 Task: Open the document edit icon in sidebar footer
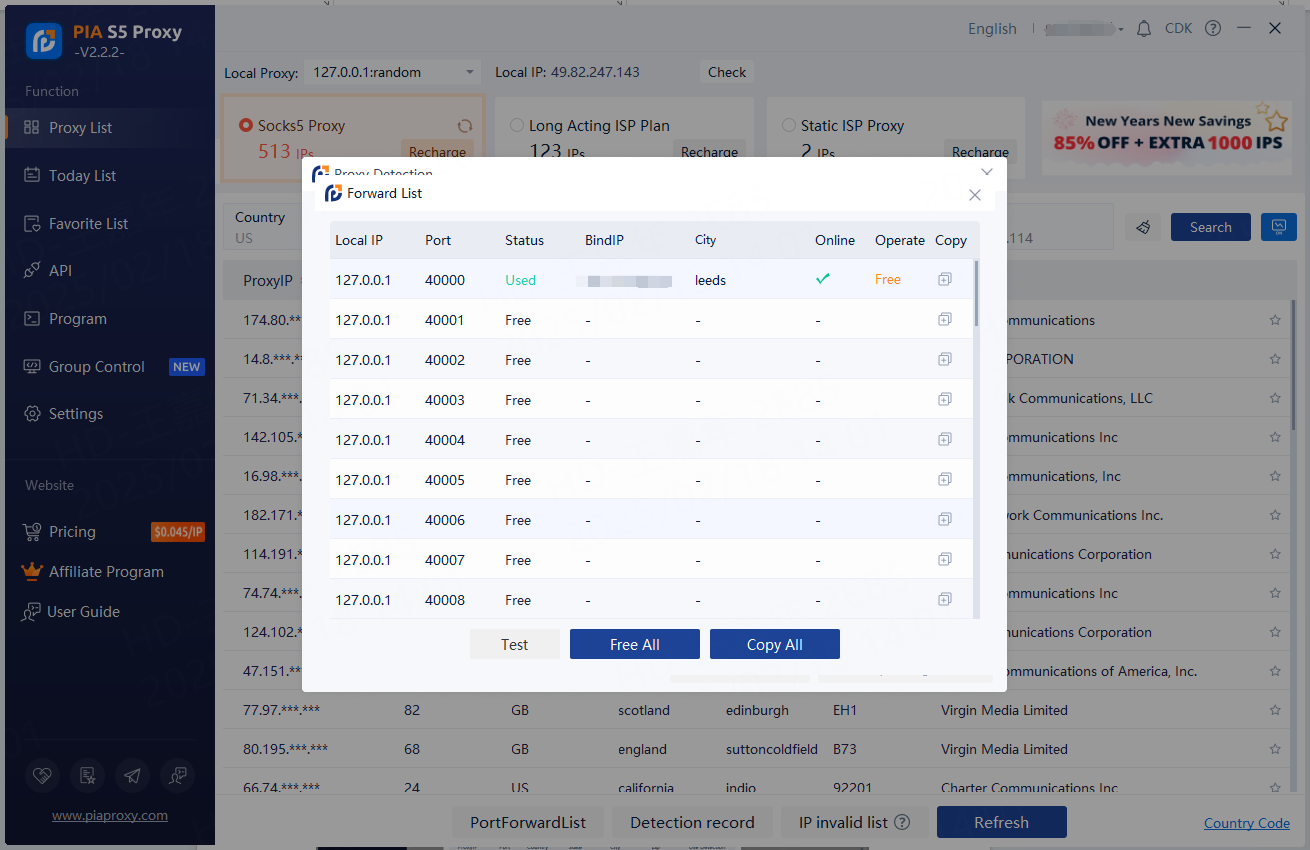tap(86, 775)
